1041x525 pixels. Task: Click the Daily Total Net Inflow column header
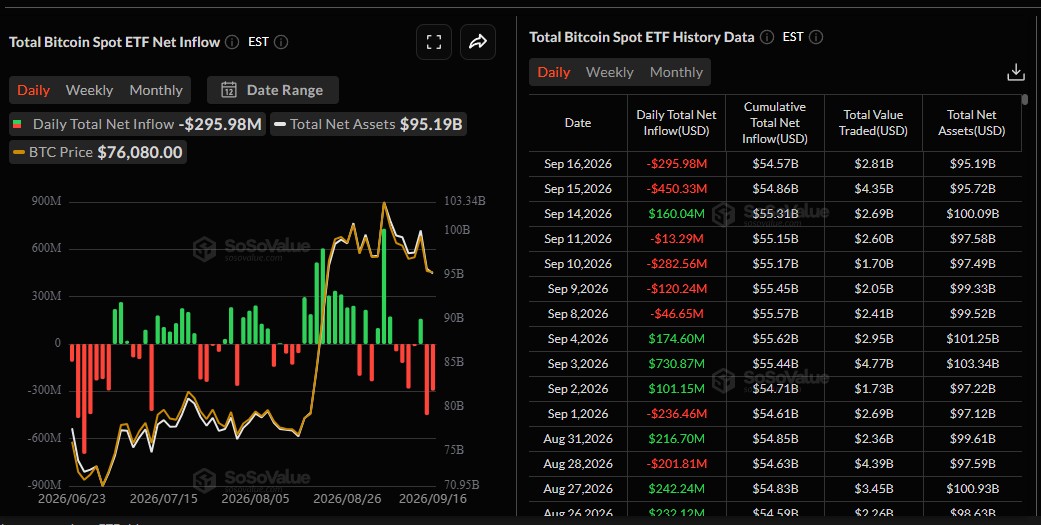pyautogui.click(x=677, y=123)
